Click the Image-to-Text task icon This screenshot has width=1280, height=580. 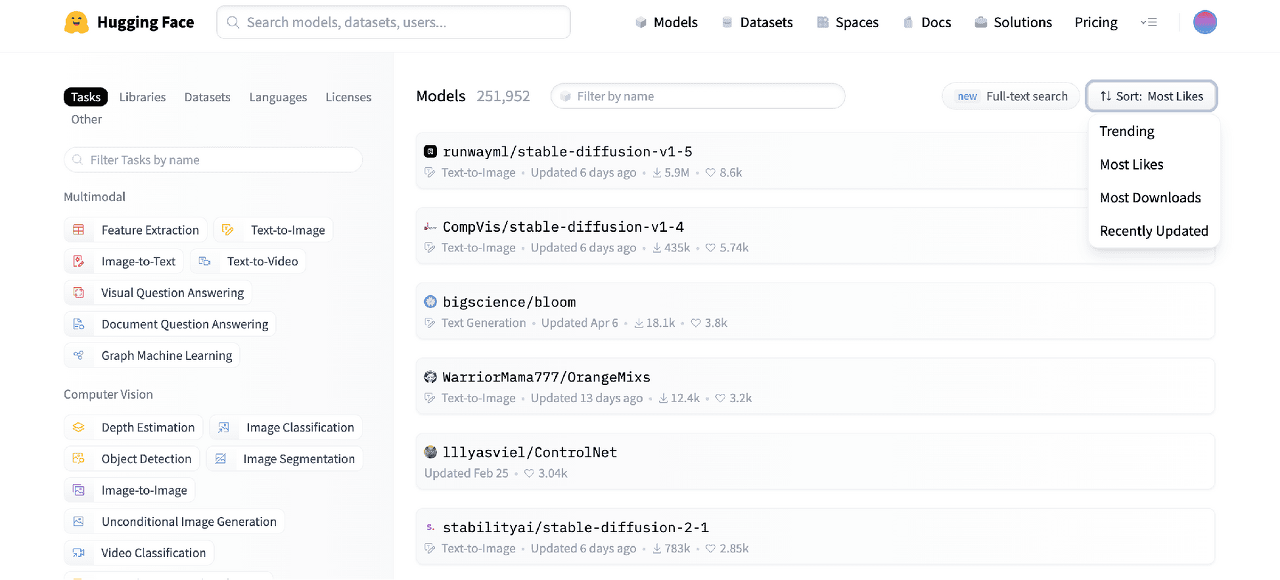[x=78, y=261]
